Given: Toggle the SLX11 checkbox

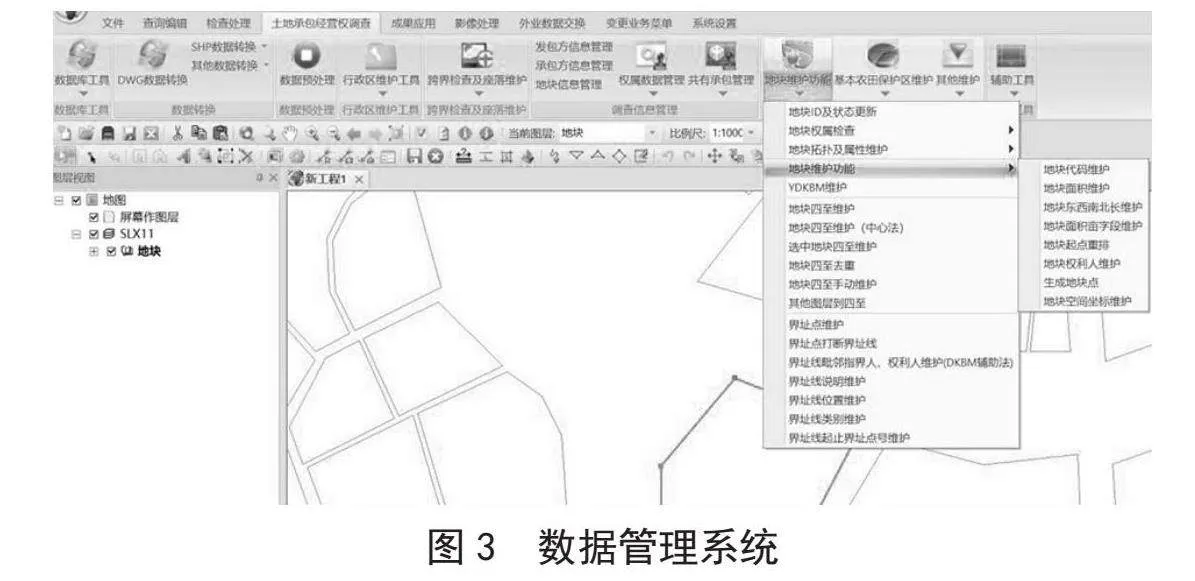Looking at the screenshot, I should (x=94, y=234).
